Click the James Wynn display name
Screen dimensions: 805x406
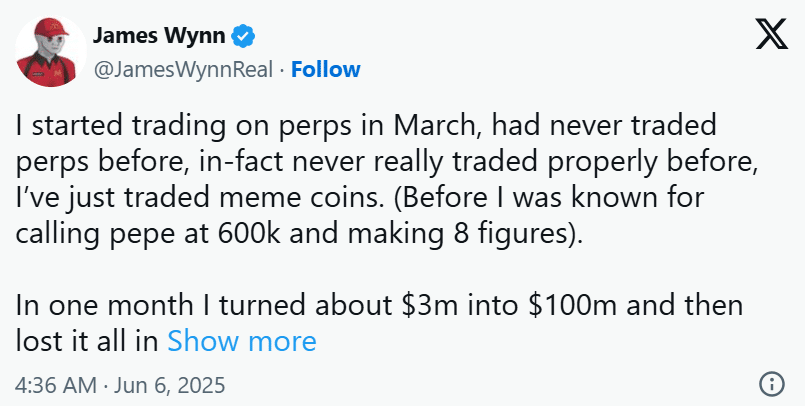pos(159,37)
